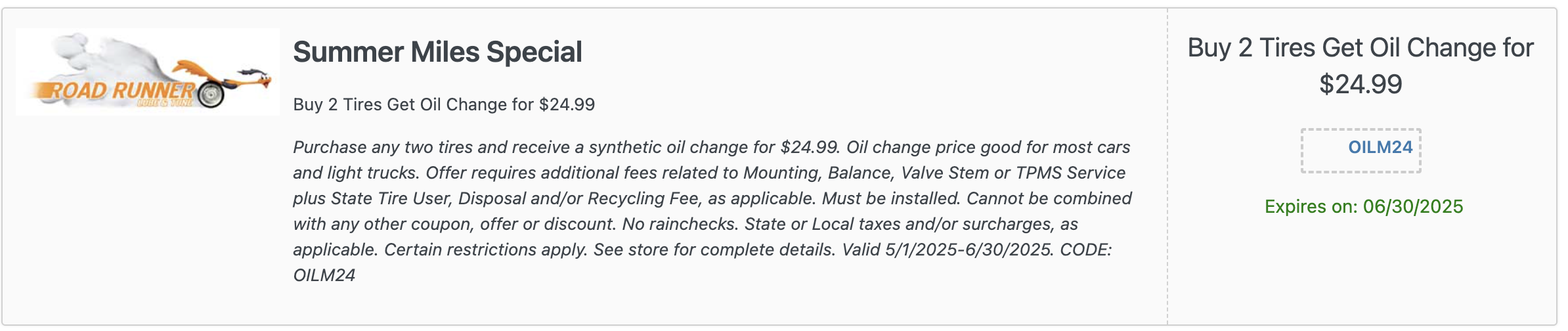
Task: Open the Summer Miles Special heading
Action: tap(437, 52)
